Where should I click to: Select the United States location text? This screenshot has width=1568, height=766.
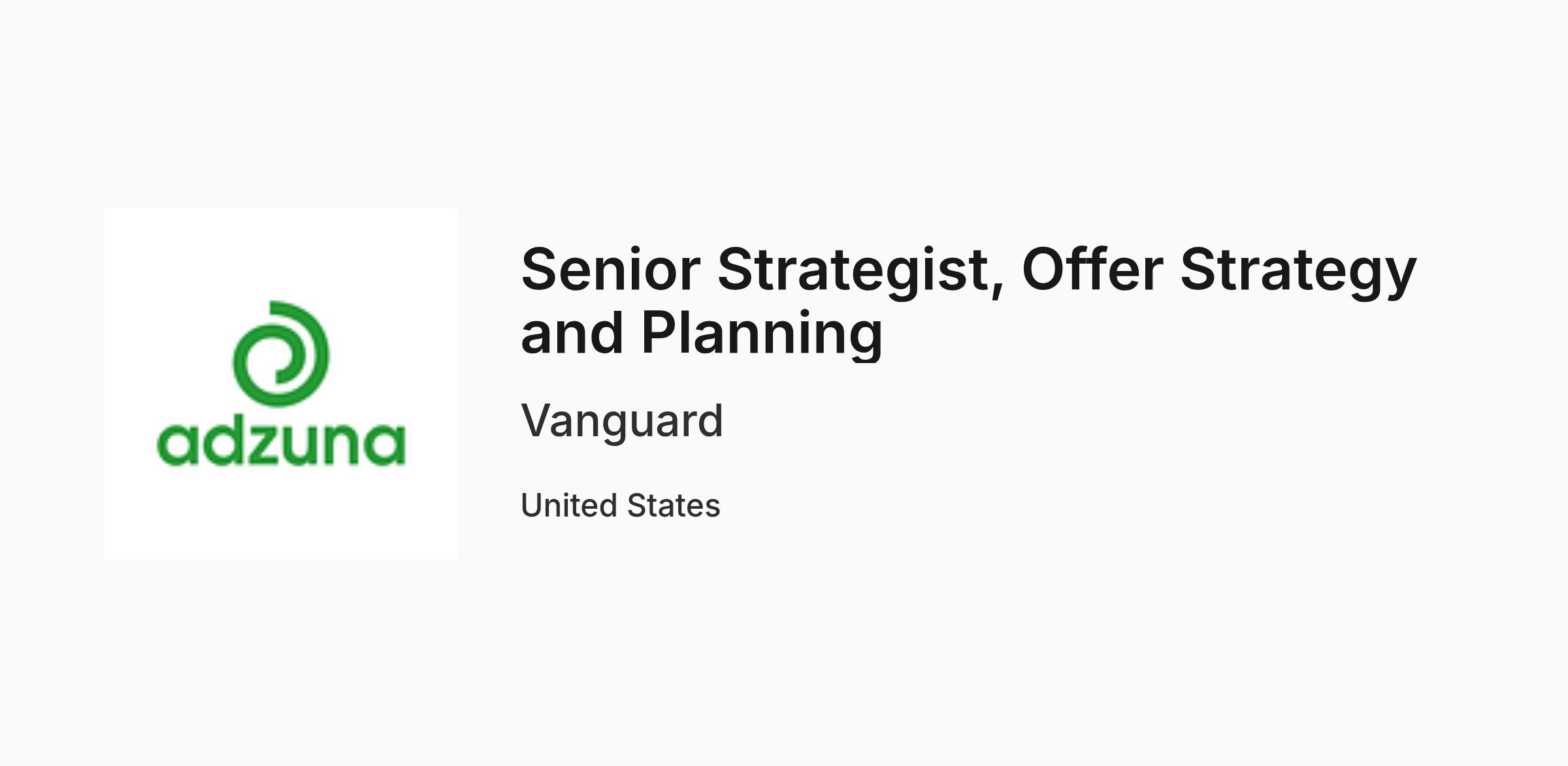620,505
